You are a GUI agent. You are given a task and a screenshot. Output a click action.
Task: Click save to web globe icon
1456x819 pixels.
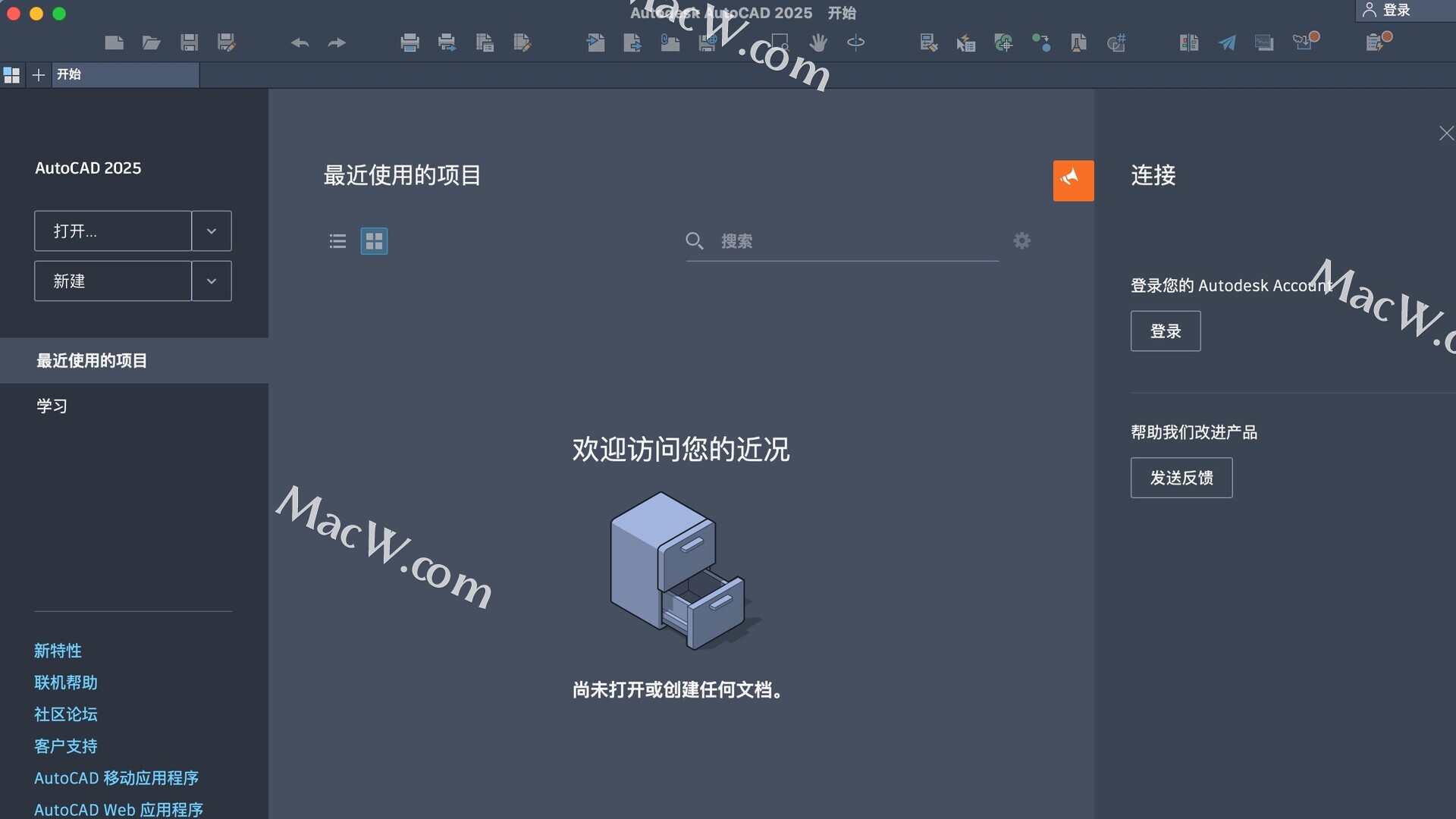point(708,42)
